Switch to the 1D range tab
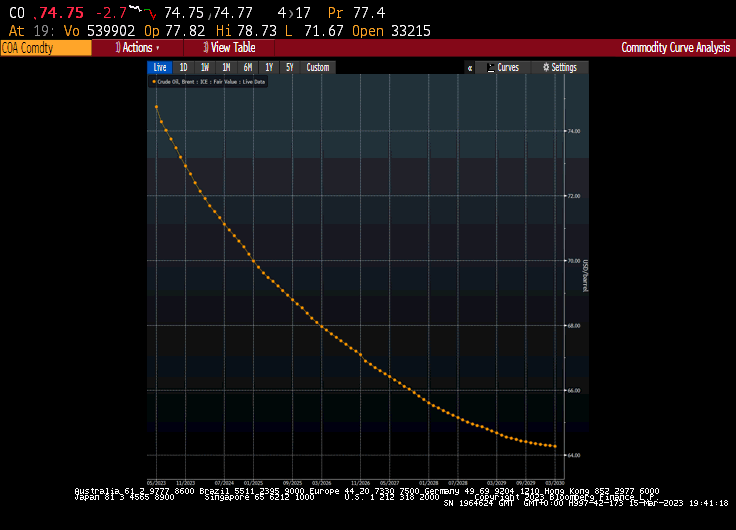Image resolution: width=736 pixels, height=530 pixels. click(183, 68)
